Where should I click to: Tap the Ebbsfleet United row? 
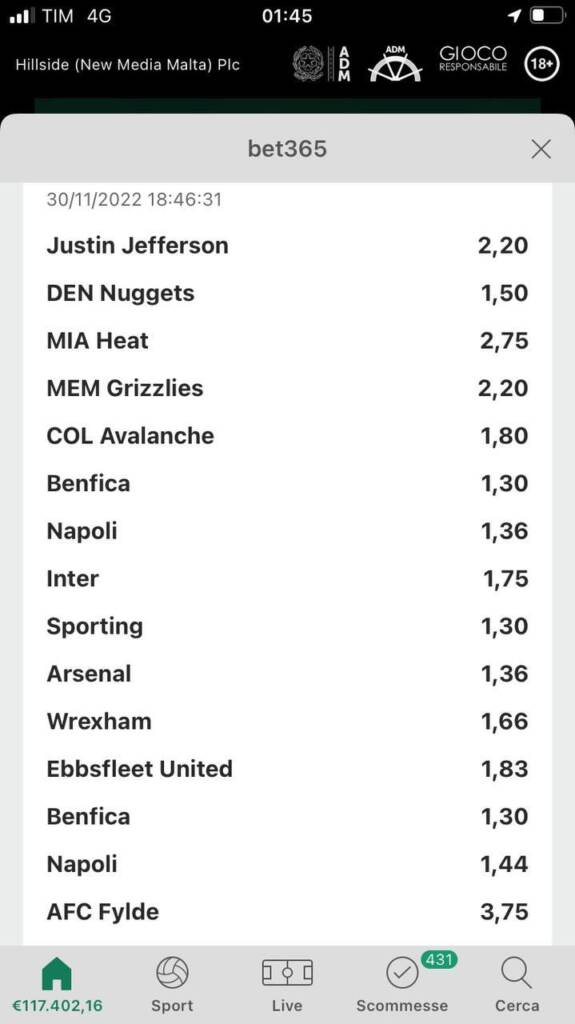tap(288, 769)
